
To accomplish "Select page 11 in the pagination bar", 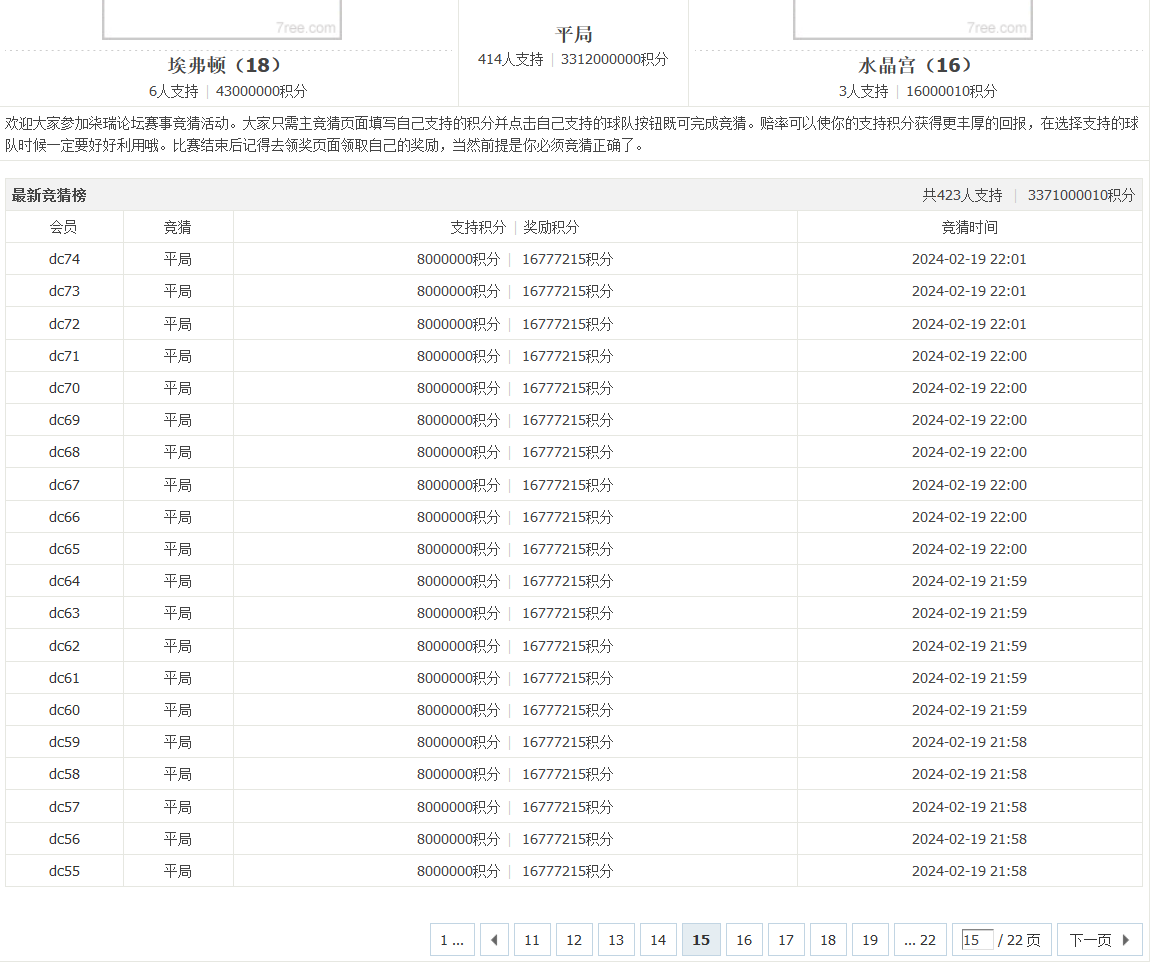I will pos(532,939).
